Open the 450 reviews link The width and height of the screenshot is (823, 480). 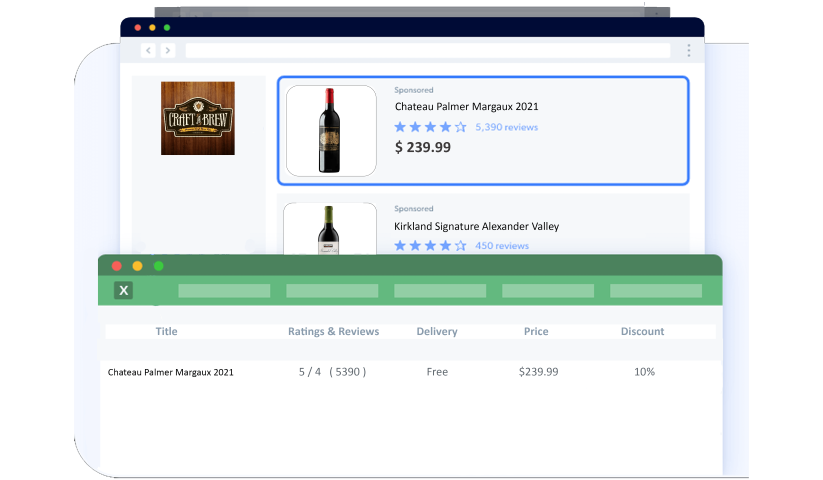[502, 246]
